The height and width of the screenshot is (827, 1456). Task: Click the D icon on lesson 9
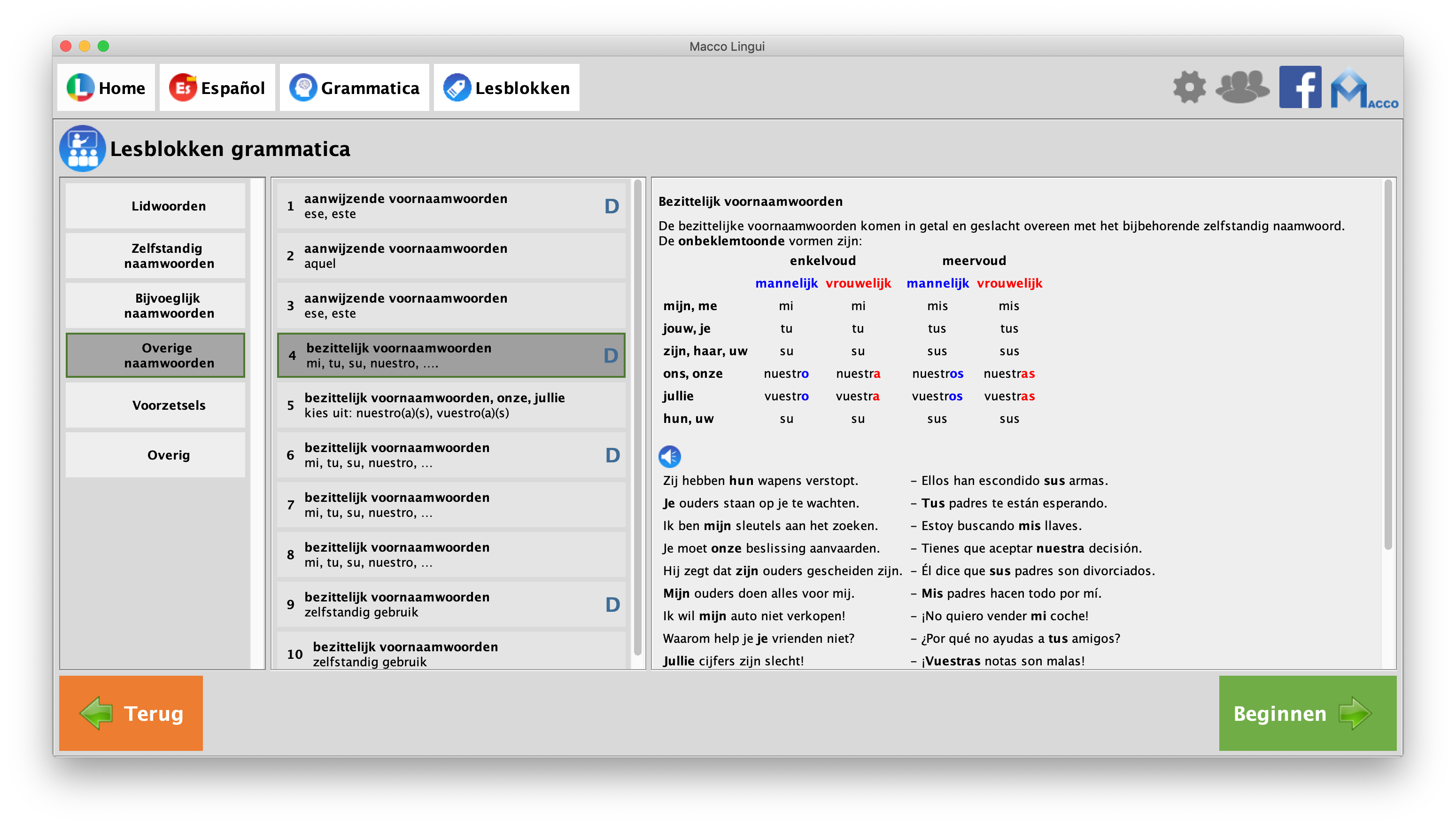click(x=612, y=604)
